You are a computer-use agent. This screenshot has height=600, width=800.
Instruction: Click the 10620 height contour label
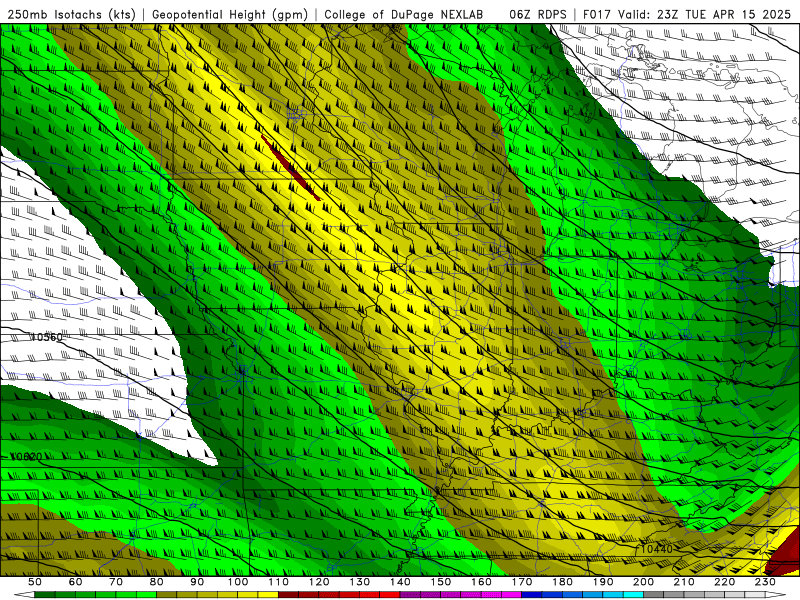[x=26, y=457]
